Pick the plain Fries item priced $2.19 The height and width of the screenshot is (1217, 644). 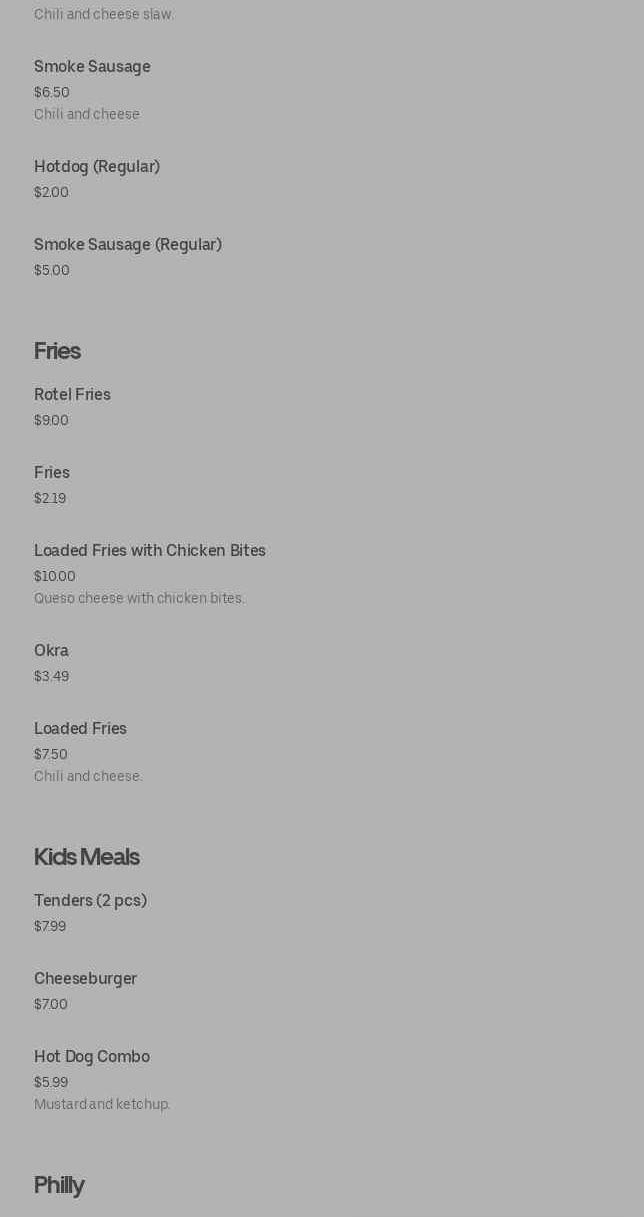coord(52,473)
